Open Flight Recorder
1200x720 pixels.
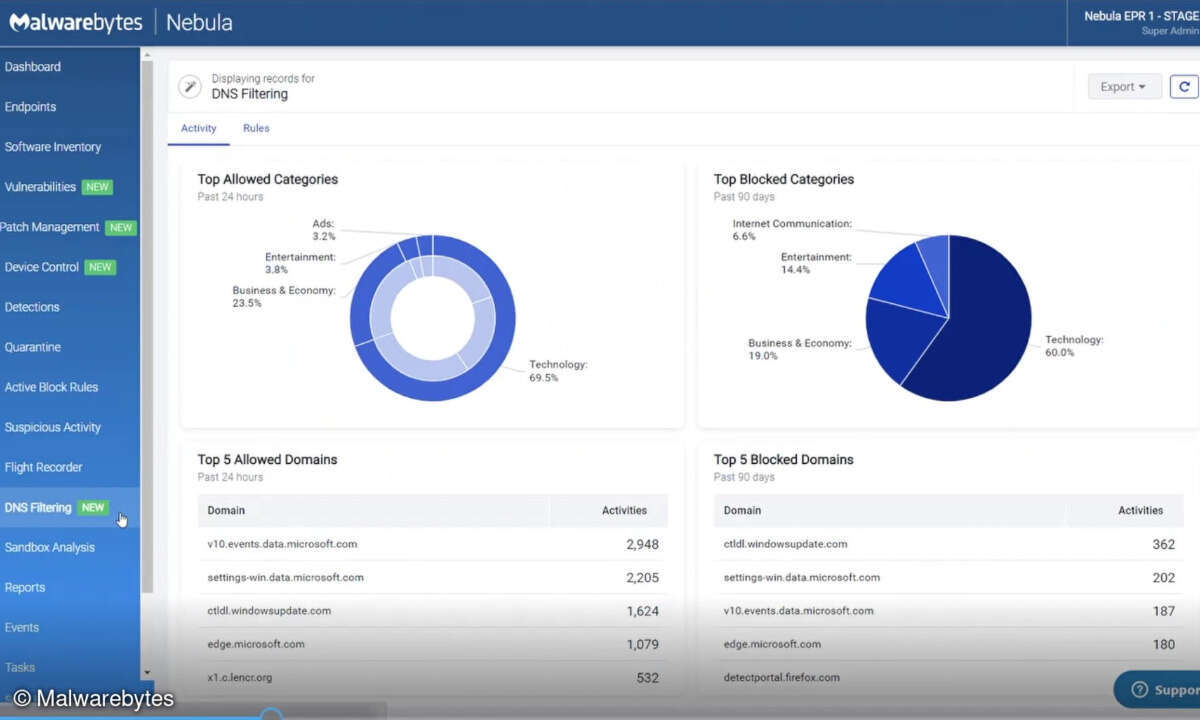click(x=43, y=467)
